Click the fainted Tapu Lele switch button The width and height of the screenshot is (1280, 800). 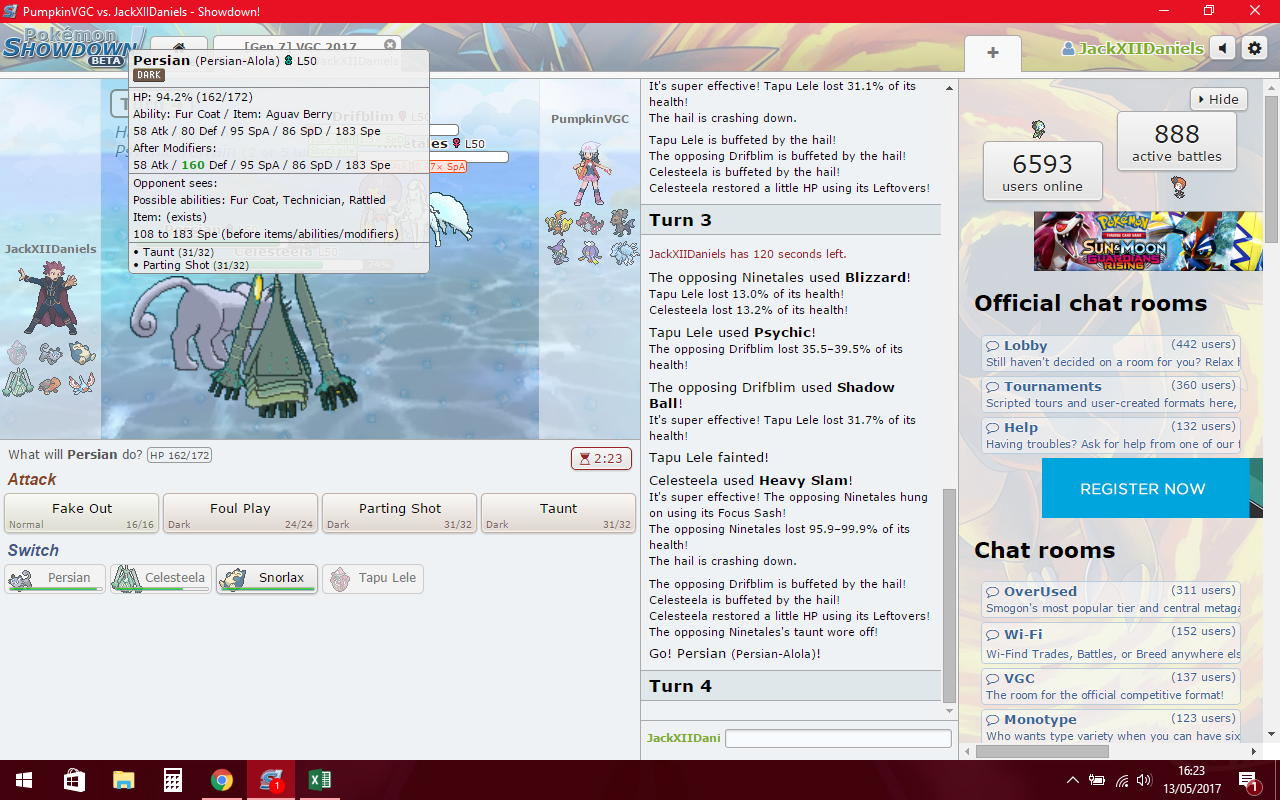coord(372,578)
